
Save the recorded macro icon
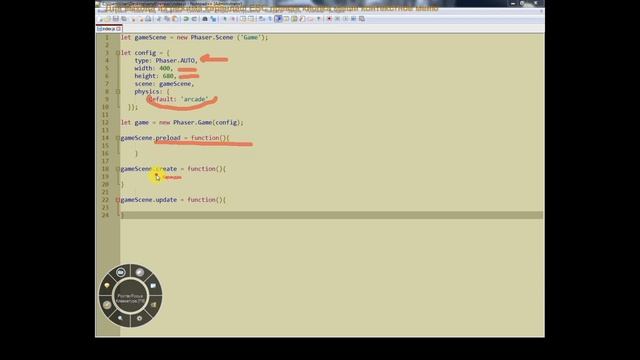pyautogui.click(x=361, y=19)
